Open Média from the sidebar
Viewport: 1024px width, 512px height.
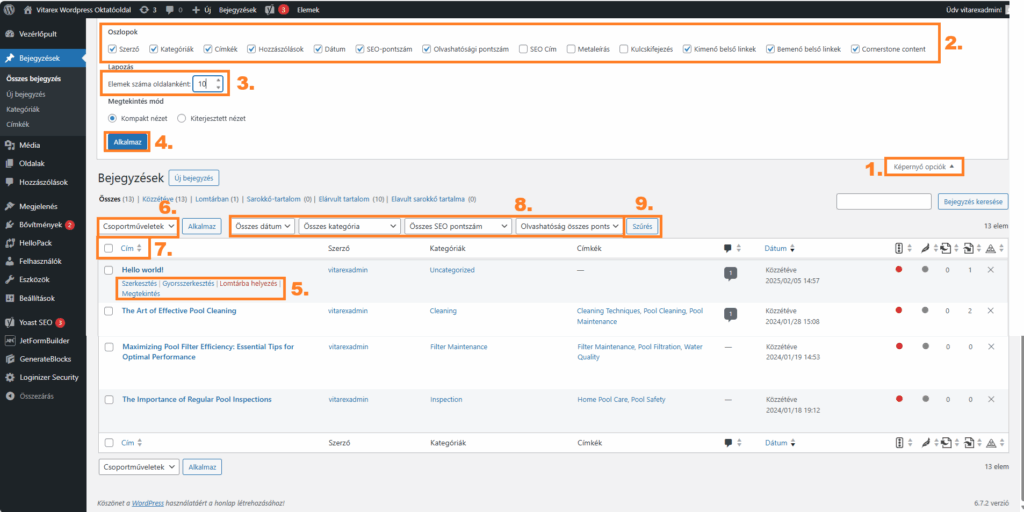(30, 145)
